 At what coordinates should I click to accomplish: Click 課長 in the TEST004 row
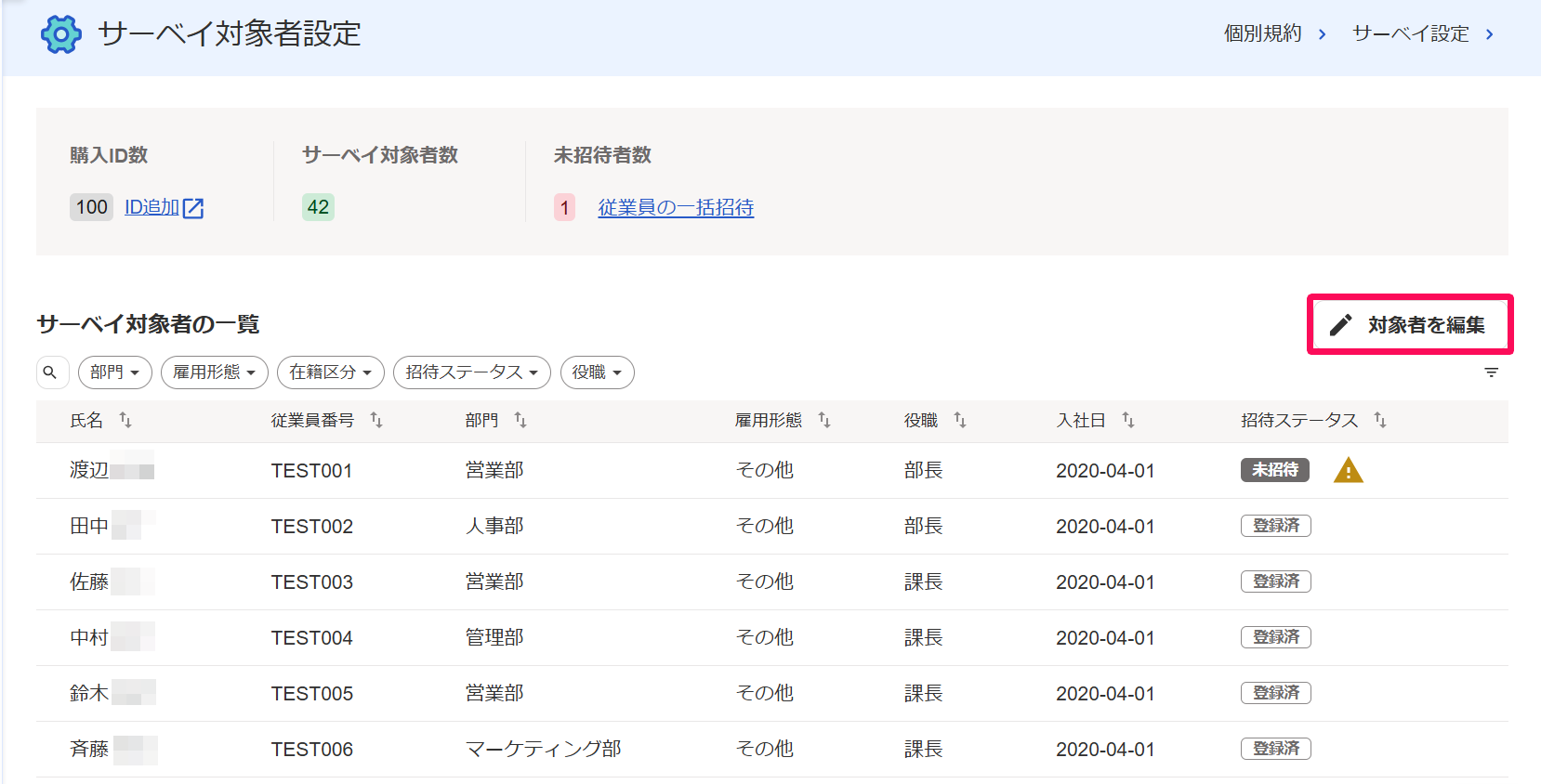click(x=924, y=638)
